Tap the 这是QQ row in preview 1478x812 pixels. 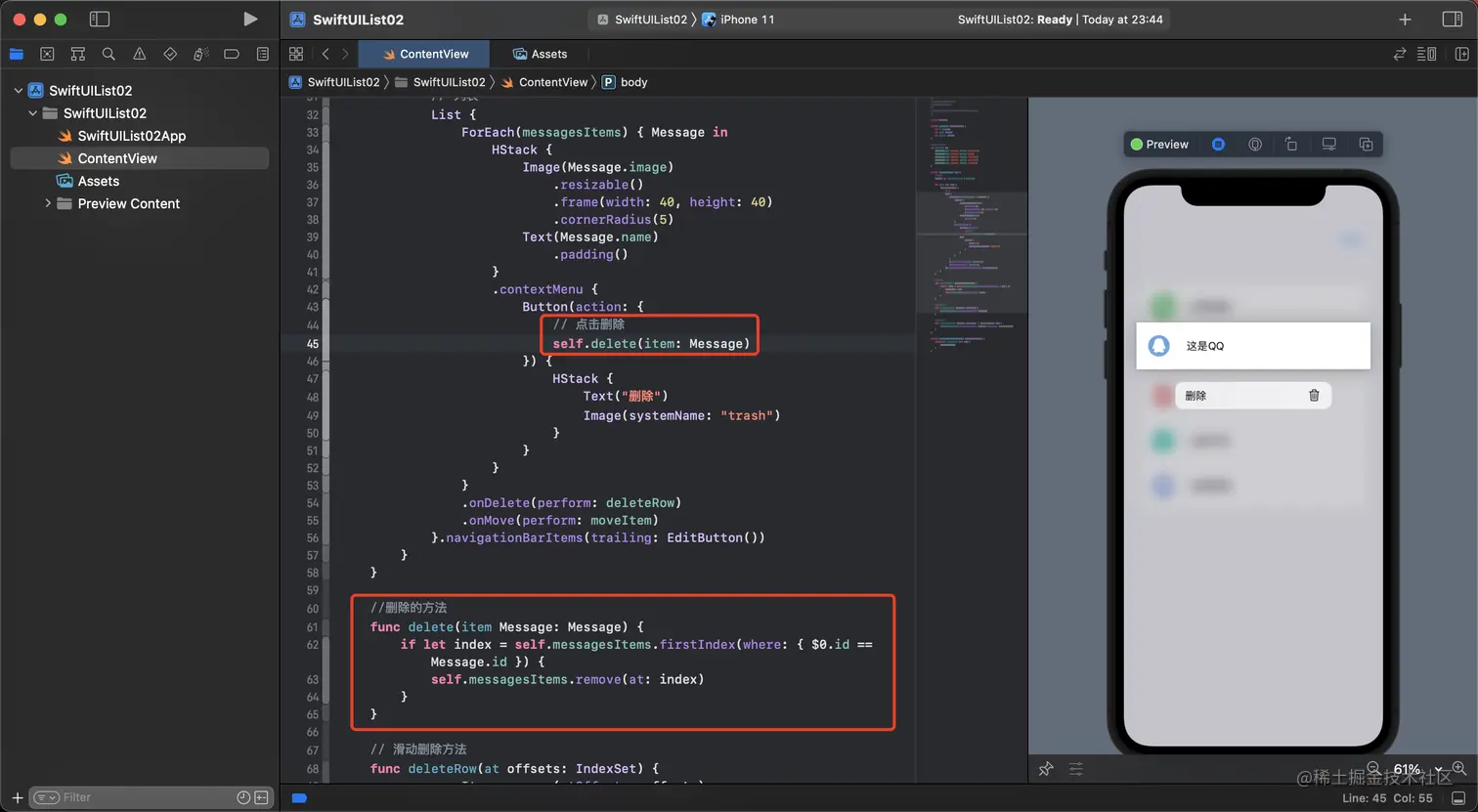(x=1253, y=346)
